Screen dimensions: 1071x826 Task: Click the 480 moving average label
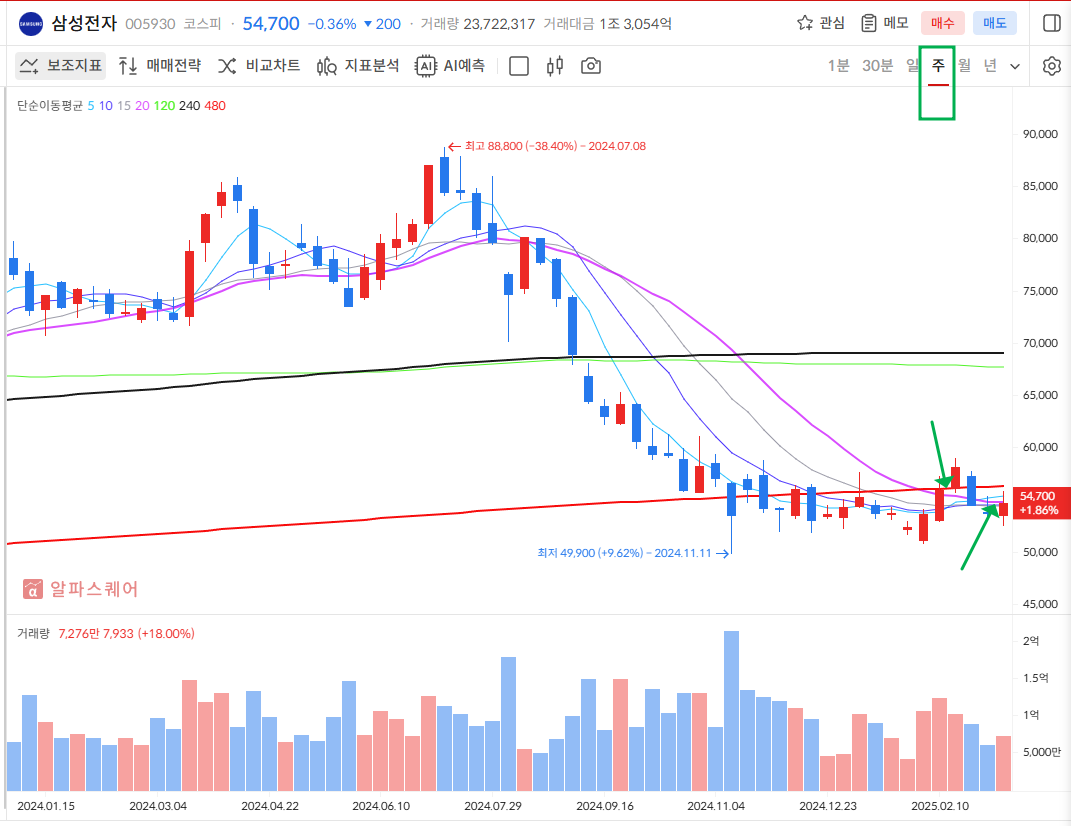[215, 106]
